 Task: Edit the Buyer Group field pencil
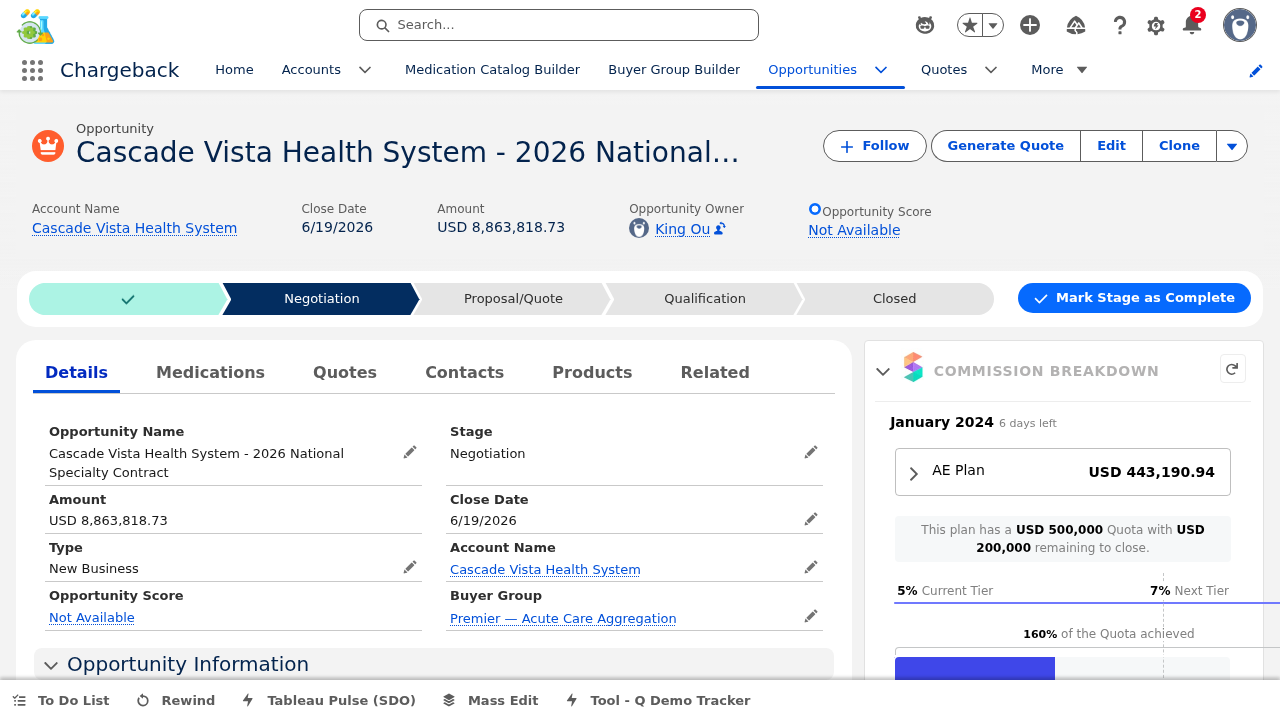coord(811,616)
